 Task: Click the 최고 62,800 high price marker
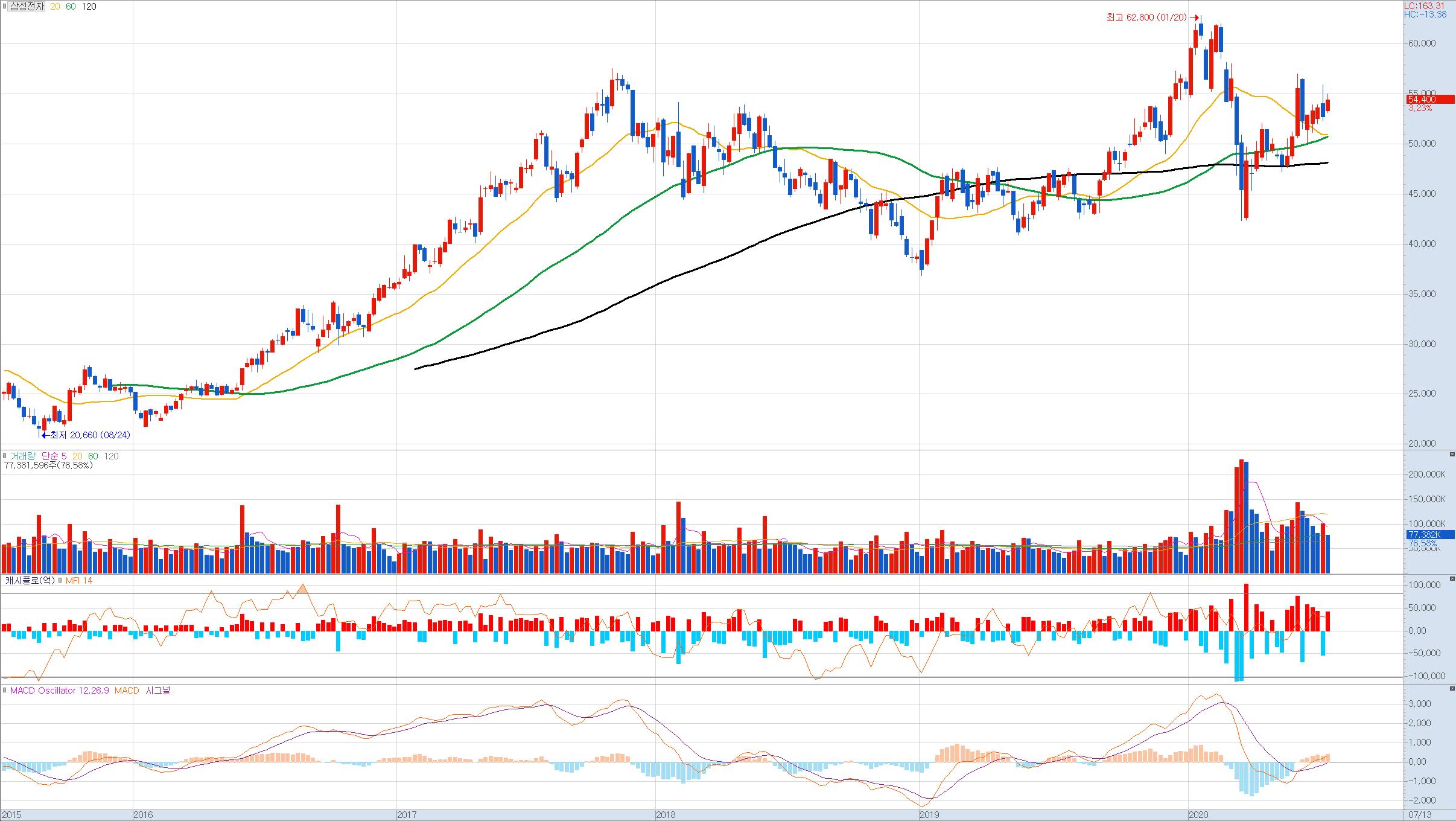click(1146, 18)
